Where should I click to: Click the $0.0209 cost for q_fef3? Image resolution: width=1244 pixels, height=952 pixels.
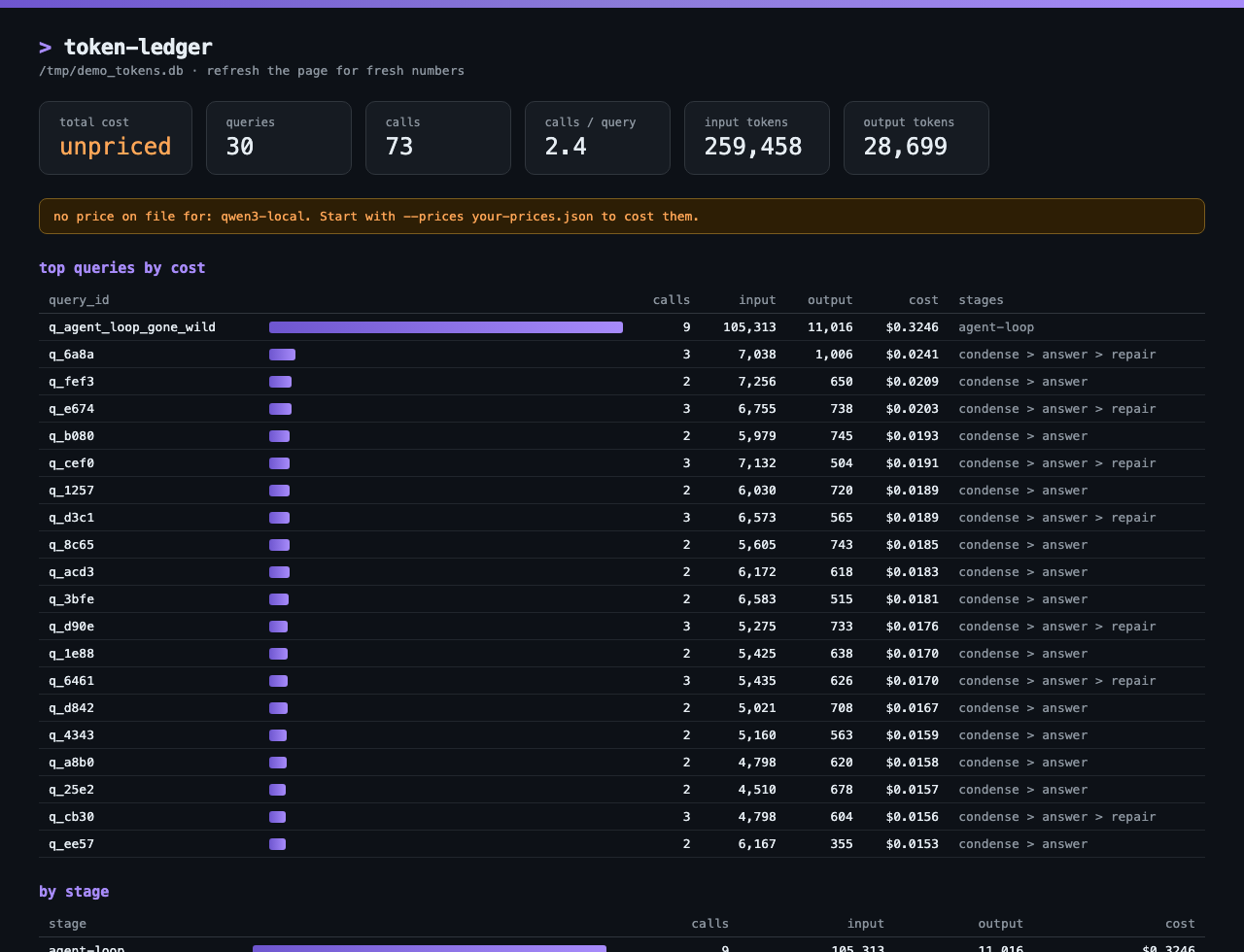913,382
